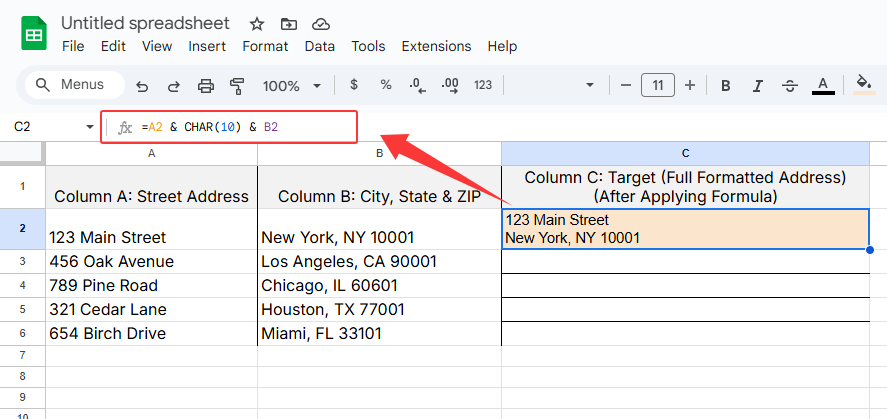
Task: Open Google Sheets home via green logo
Action: click(x=34, y=33)
